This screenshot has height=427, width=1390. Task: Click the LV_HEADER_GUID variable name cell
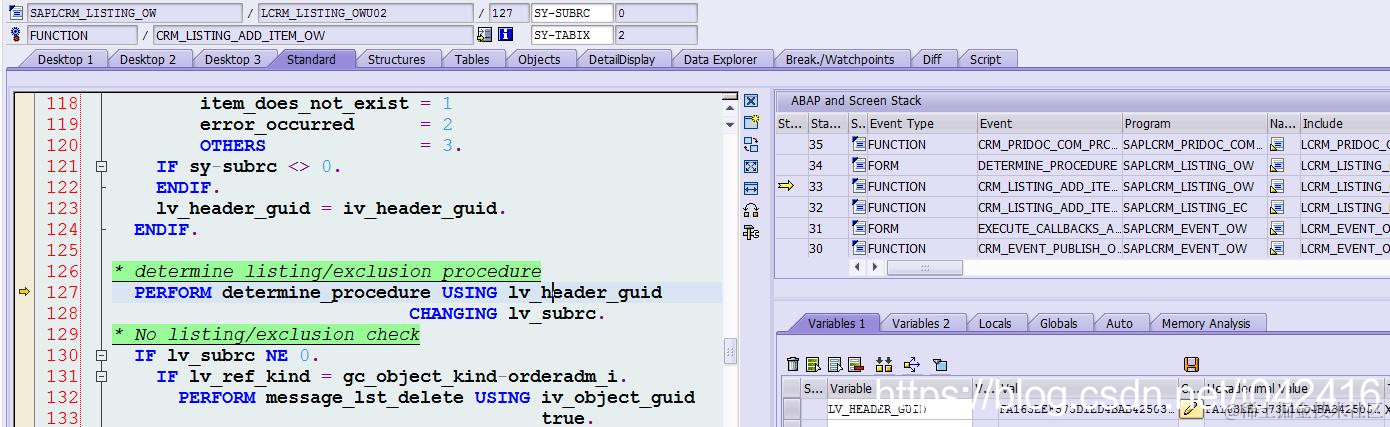click(x=898, y=408)
